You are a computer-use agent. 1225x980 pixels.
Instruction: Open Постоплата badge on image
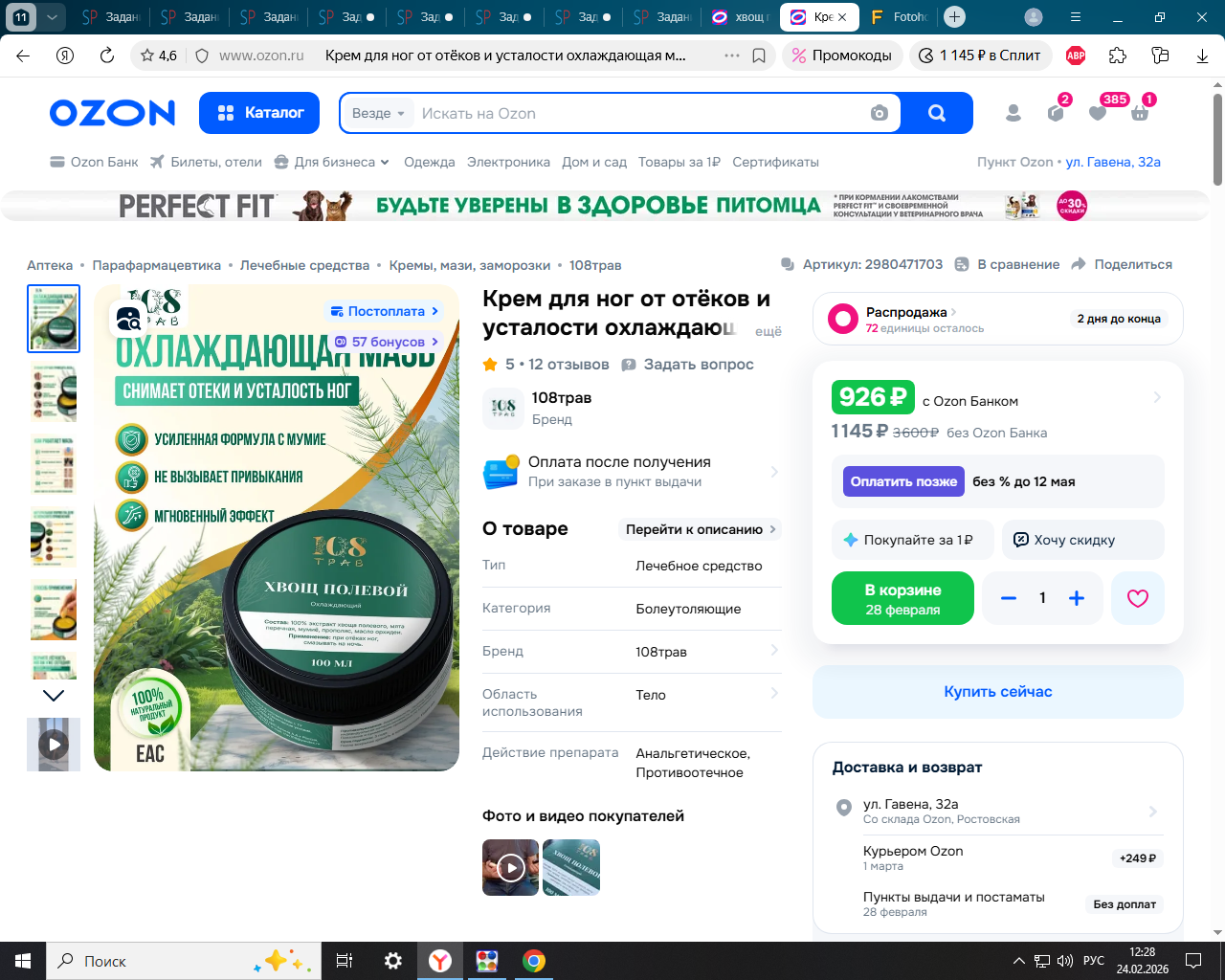[x=385, y=311]
